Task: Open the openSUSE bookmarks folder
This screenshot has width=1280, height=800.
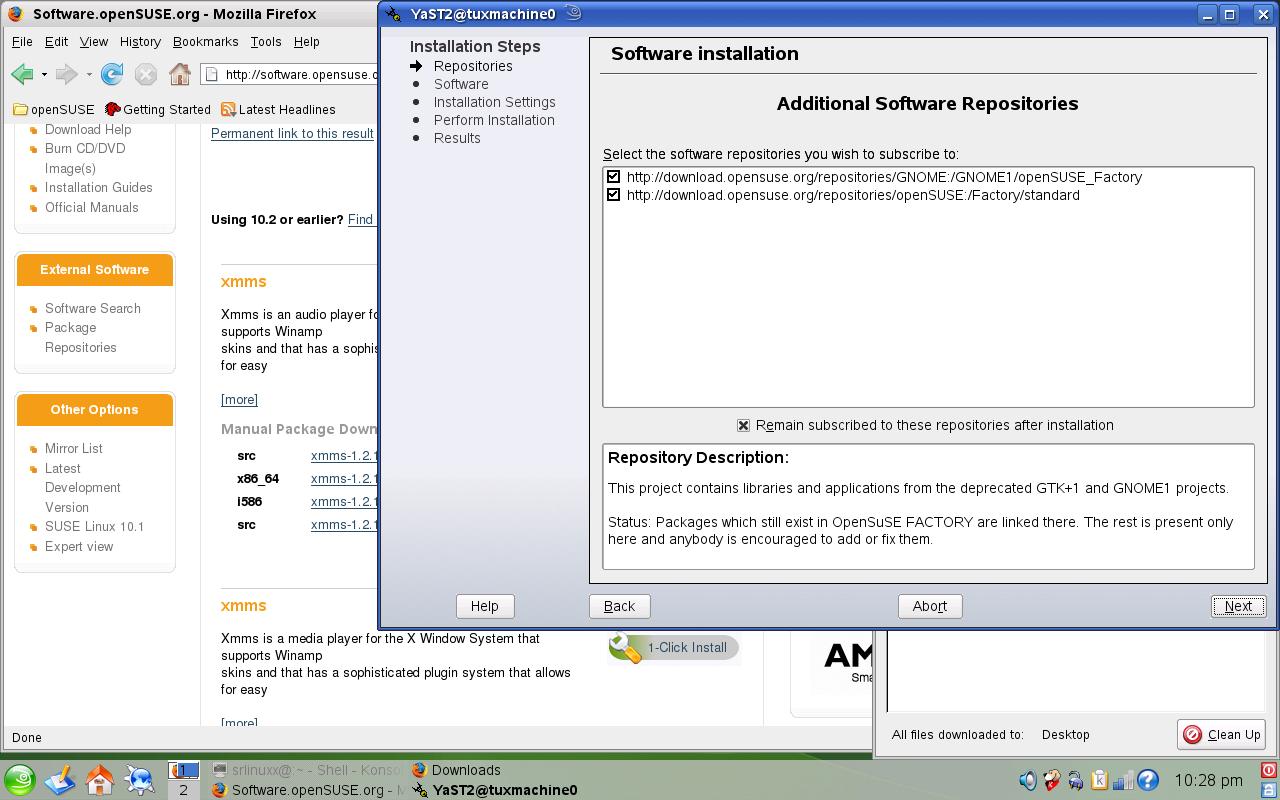Action: click(54, 110)
